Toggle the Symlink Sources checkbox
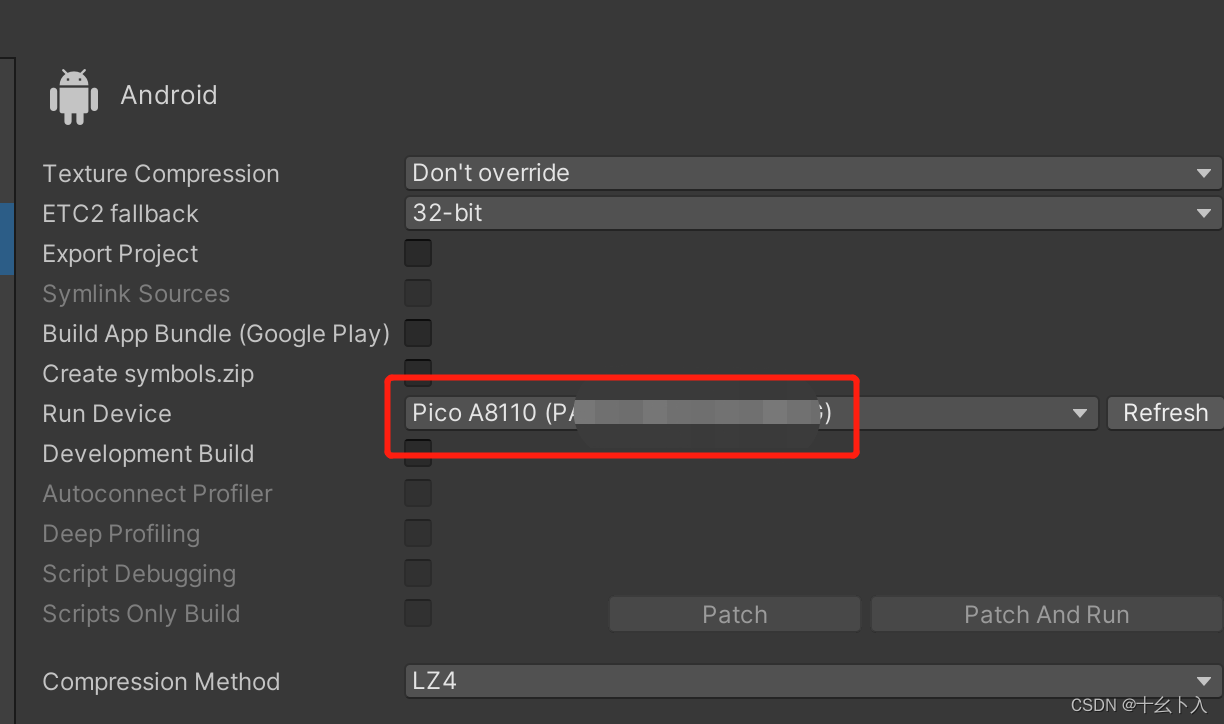The height and width of the screenshot is (724, 1224). point(418,293)
